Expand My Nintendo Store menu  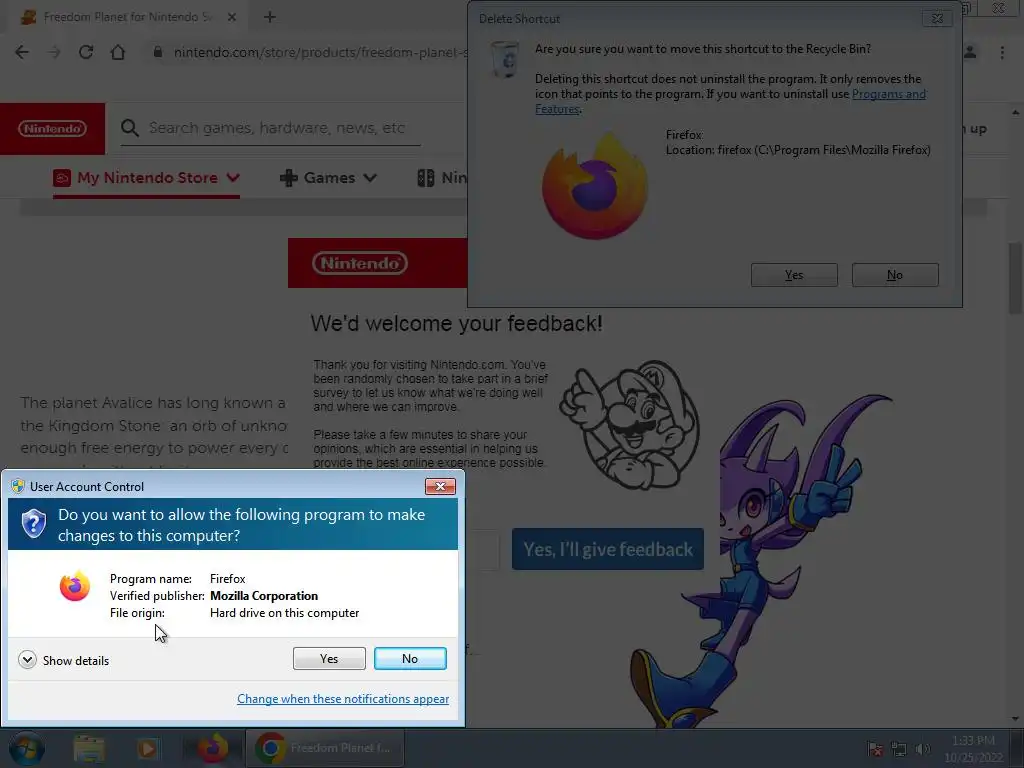(x=146, y=178)
